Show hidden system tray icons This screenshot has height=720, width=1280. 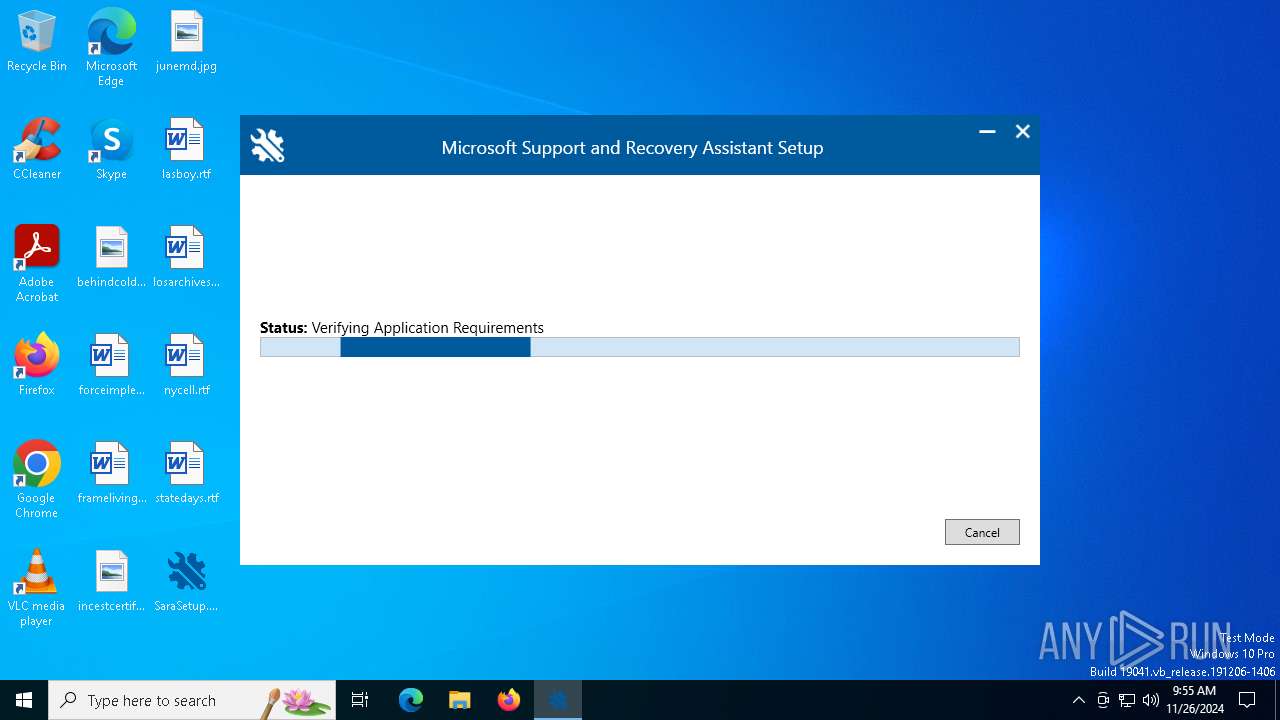click(x=1078, y=700)
